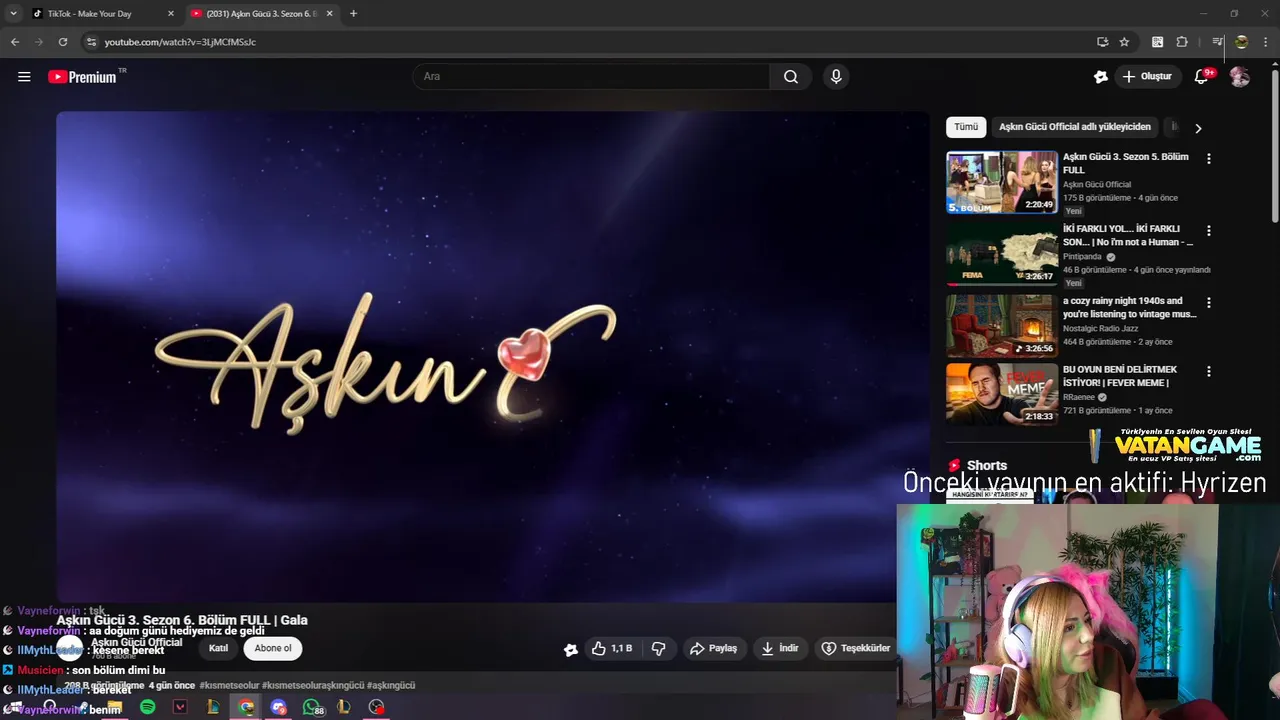Click the video player area
Viewport: 1280px width, 720px height.
493,356
